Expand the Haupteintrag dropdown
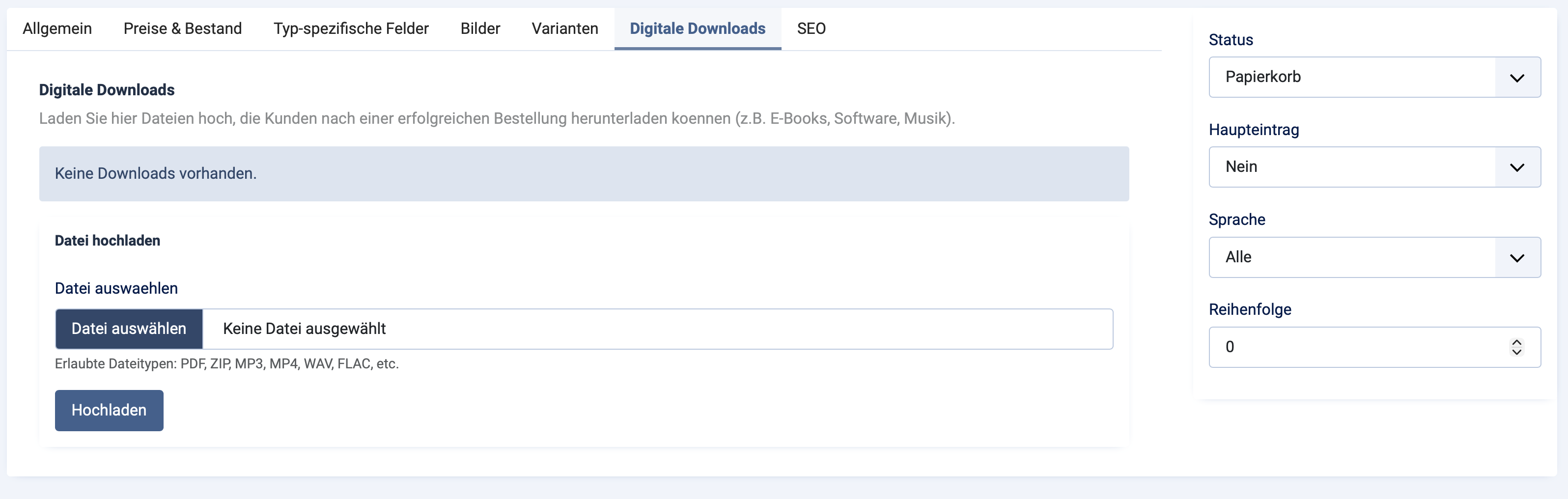The width and height of the screenshot is (1568, 499). coord(1374,166)
